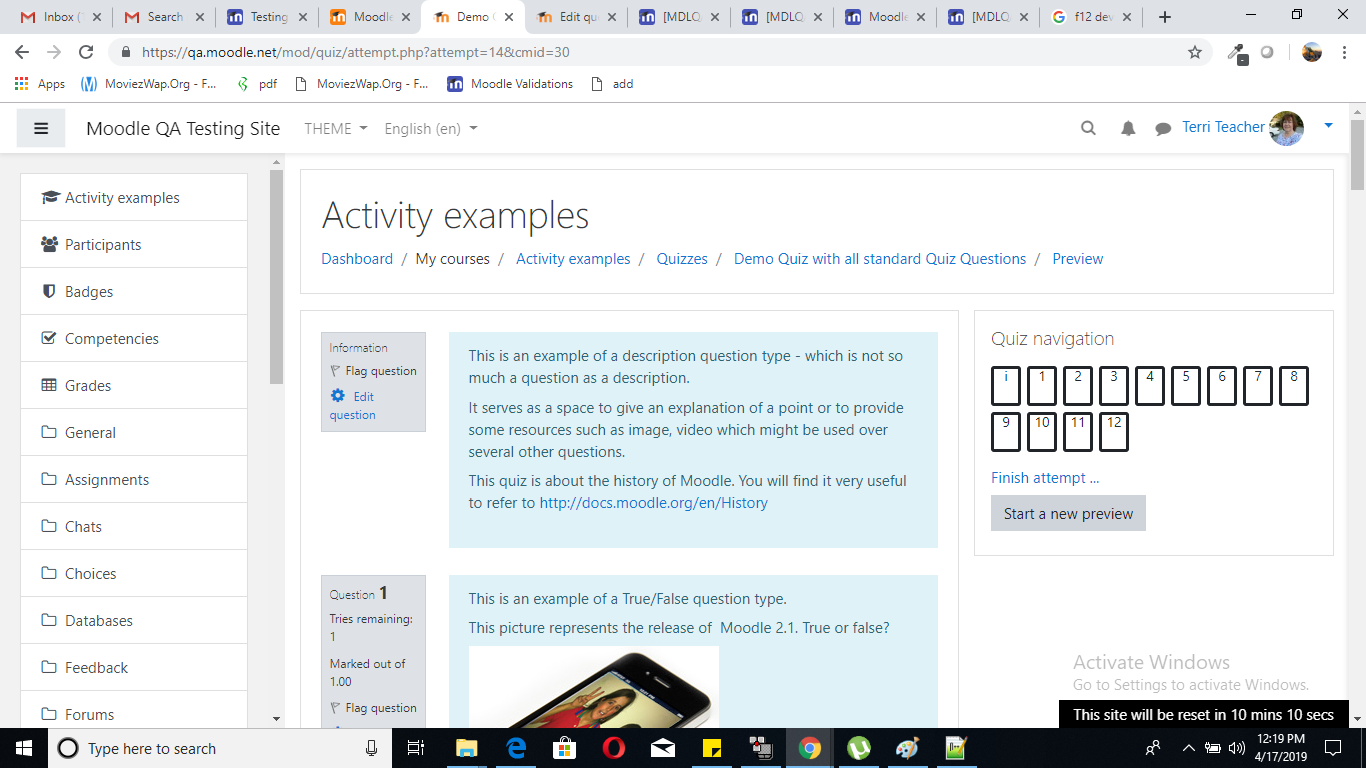Click the Grades table icon in sidebar
The height and width of the screenshot is (768, 1366).
pyautogui.click(x=49, y=385)
